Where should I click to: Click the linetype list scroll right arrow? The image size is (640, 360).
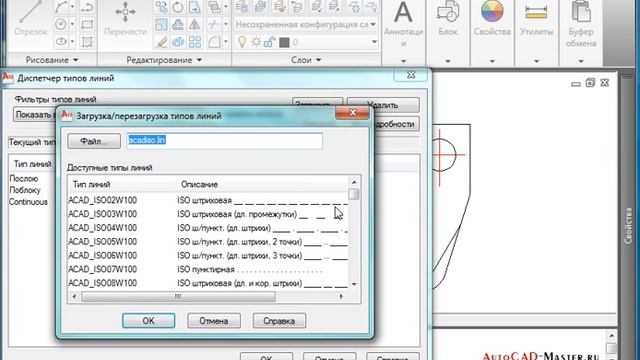341,297
